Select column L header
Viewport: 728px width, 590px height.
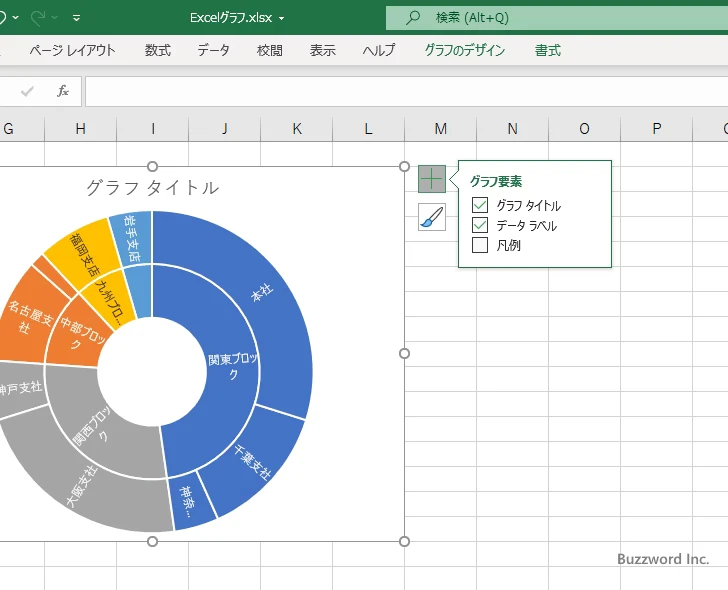tap(369, 129)
